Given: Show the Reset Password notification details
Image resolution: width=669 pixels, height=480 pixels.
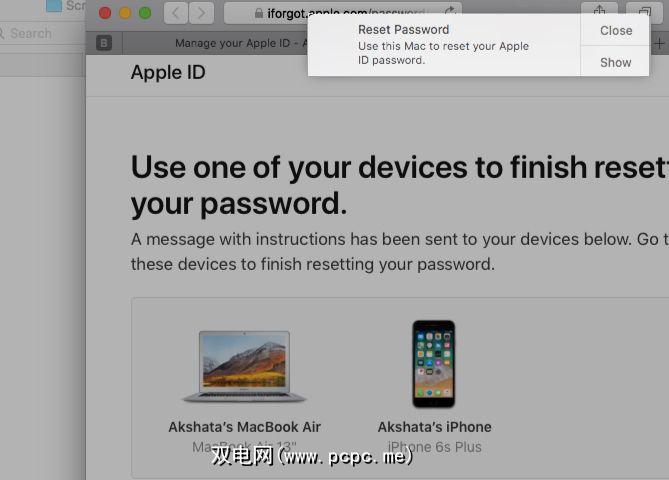Looking at the screenshot, I should point(616,62).
